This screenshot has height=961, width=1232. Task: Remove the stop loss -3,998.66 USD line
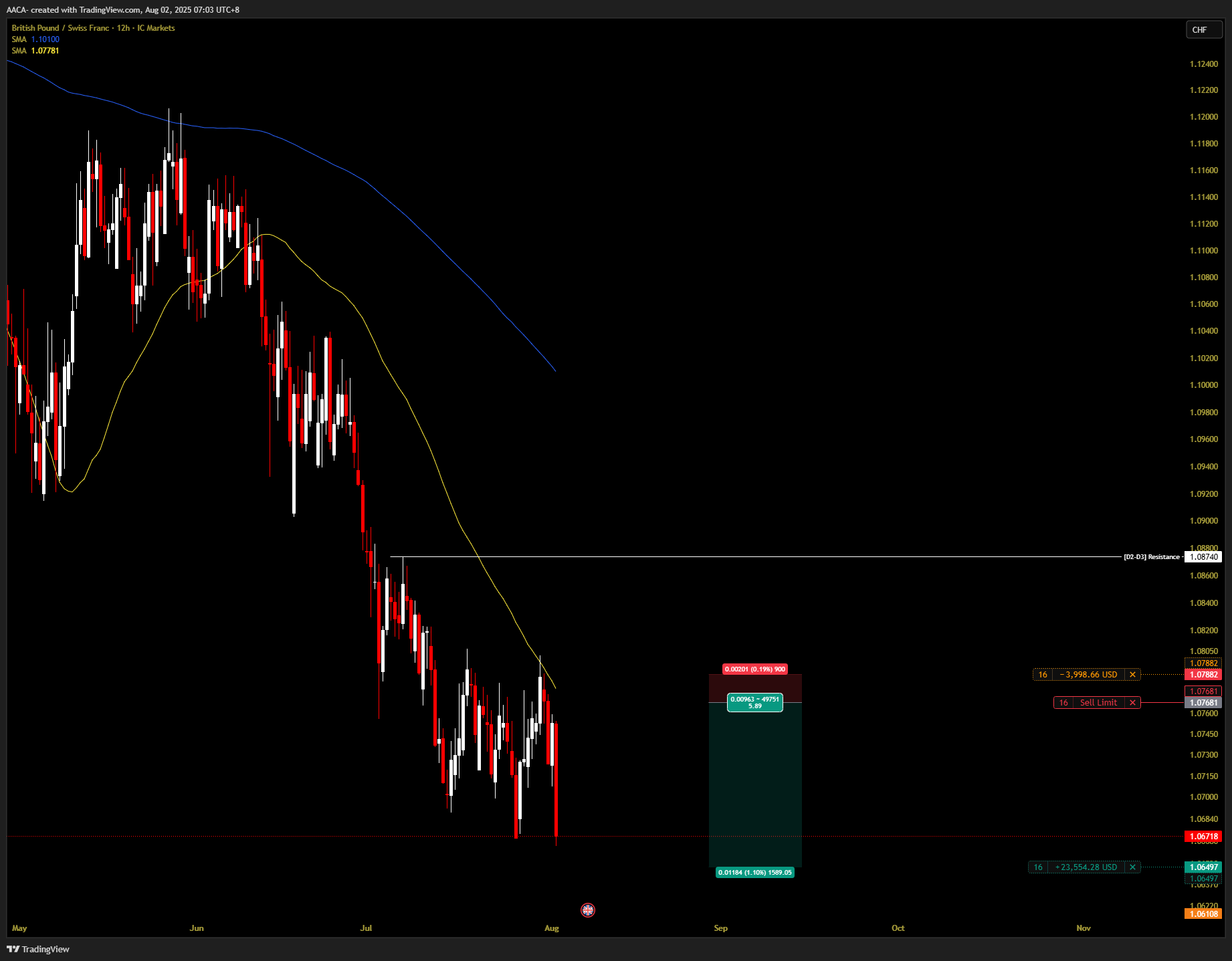tap(1132, 674)
